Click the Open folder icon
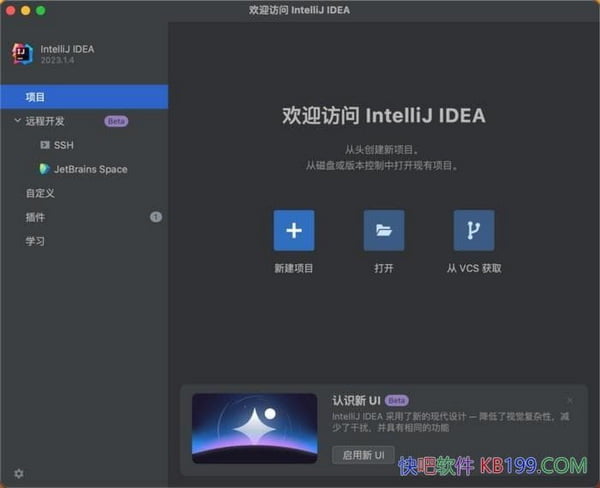600x488 pixels. tap(384, 230)
